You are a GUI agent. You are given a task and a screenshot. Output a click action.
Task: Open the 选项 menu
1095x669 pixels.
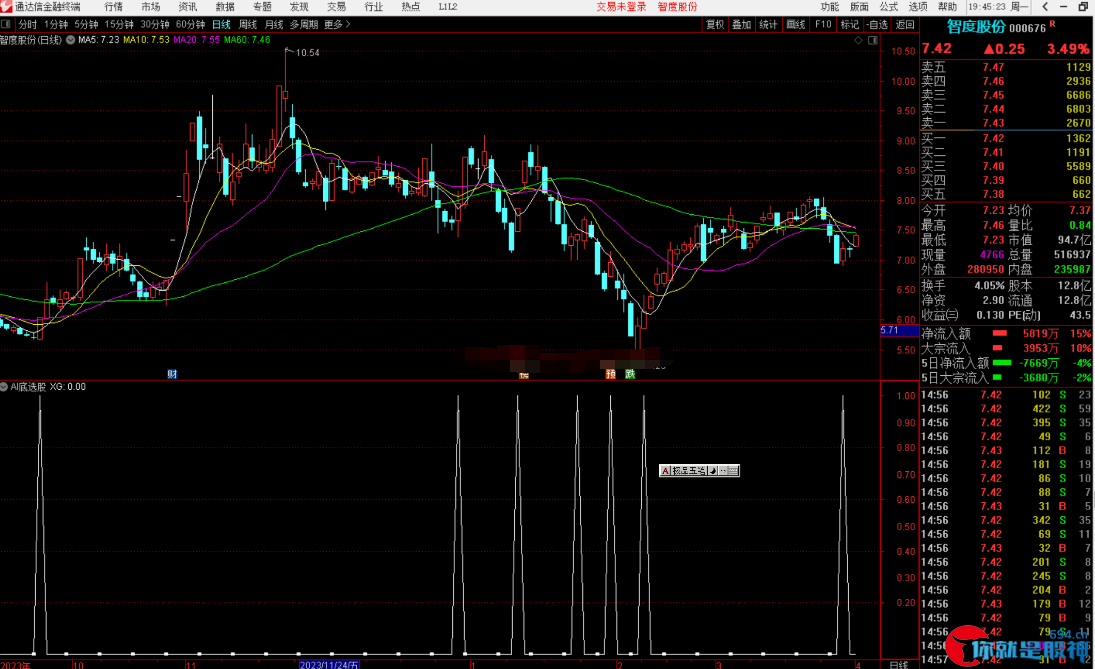918,6
